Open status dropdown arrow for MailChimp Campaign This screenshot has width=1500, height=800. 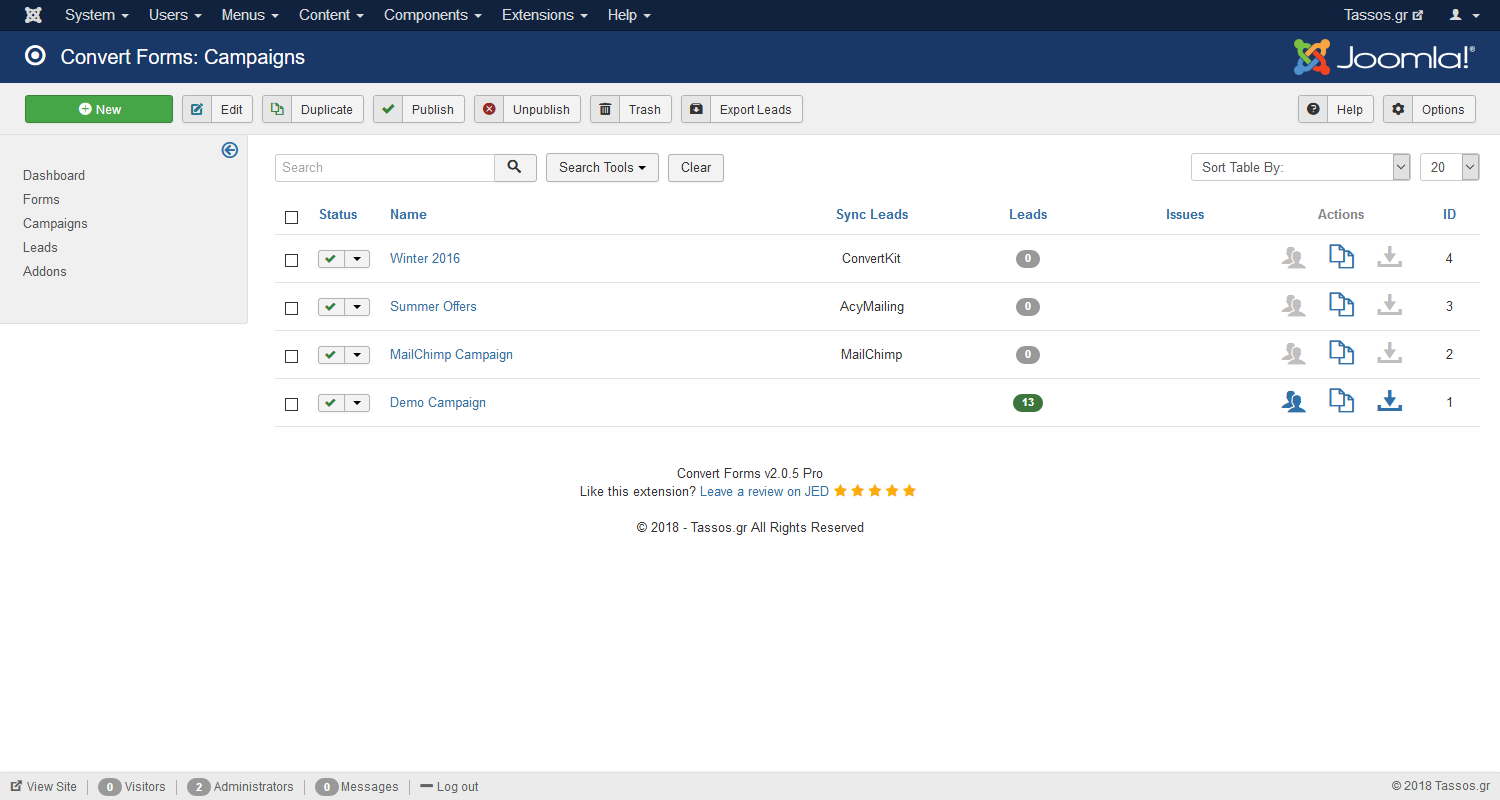click(358, 355)
